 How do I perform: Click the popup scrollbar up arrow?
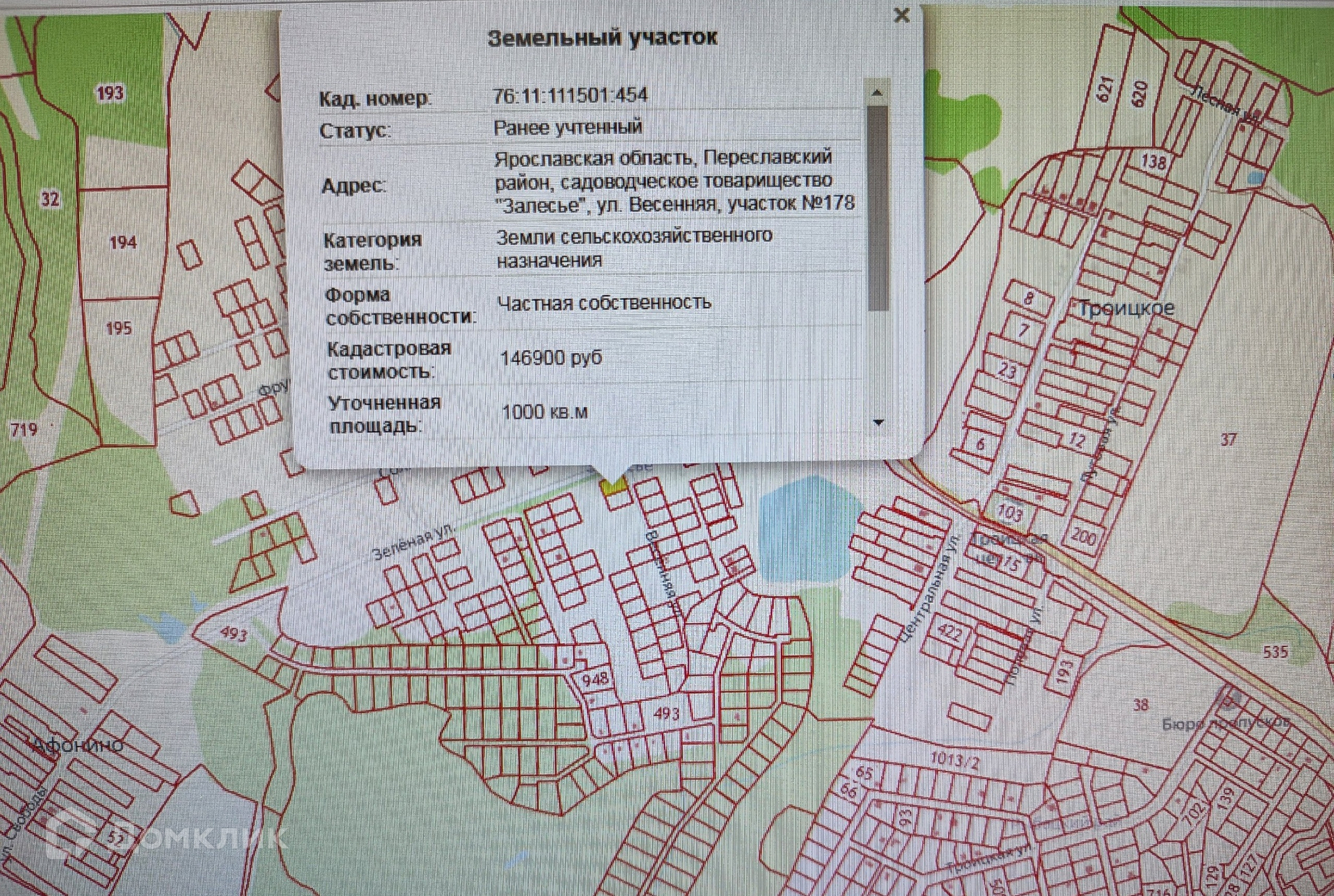pyautogui.click(x=877, y=92)
